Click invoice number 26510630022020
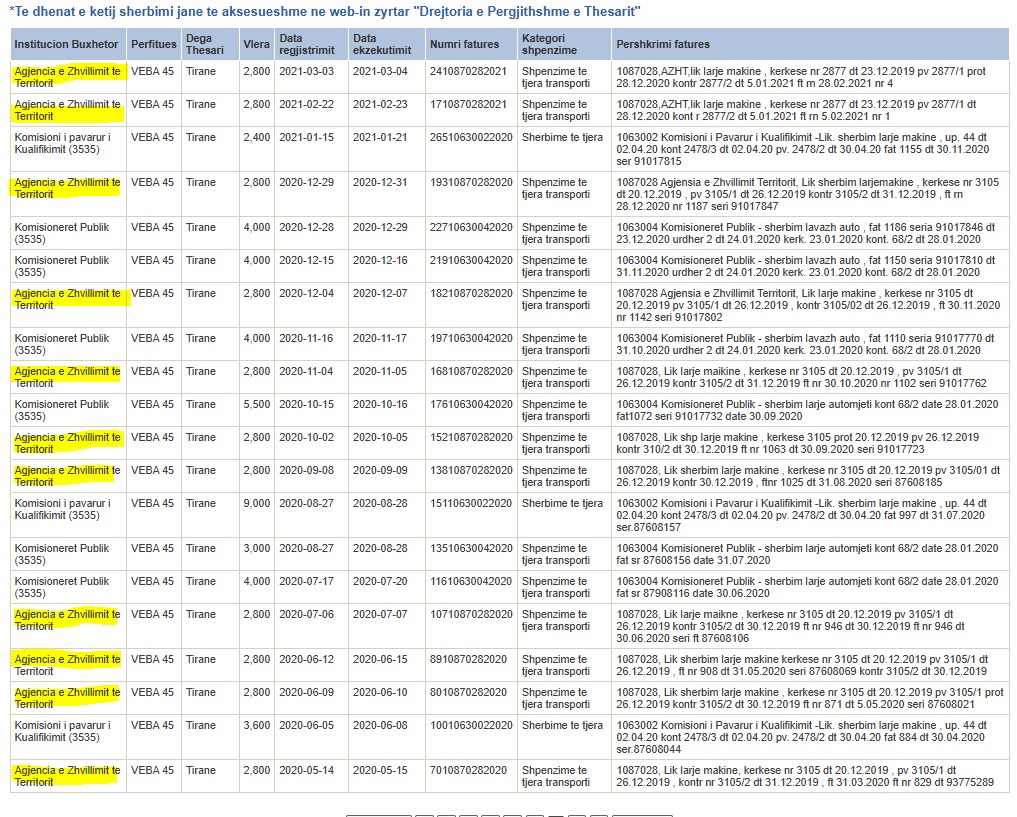Screen dimensions: 1017x817 [471, 137]
